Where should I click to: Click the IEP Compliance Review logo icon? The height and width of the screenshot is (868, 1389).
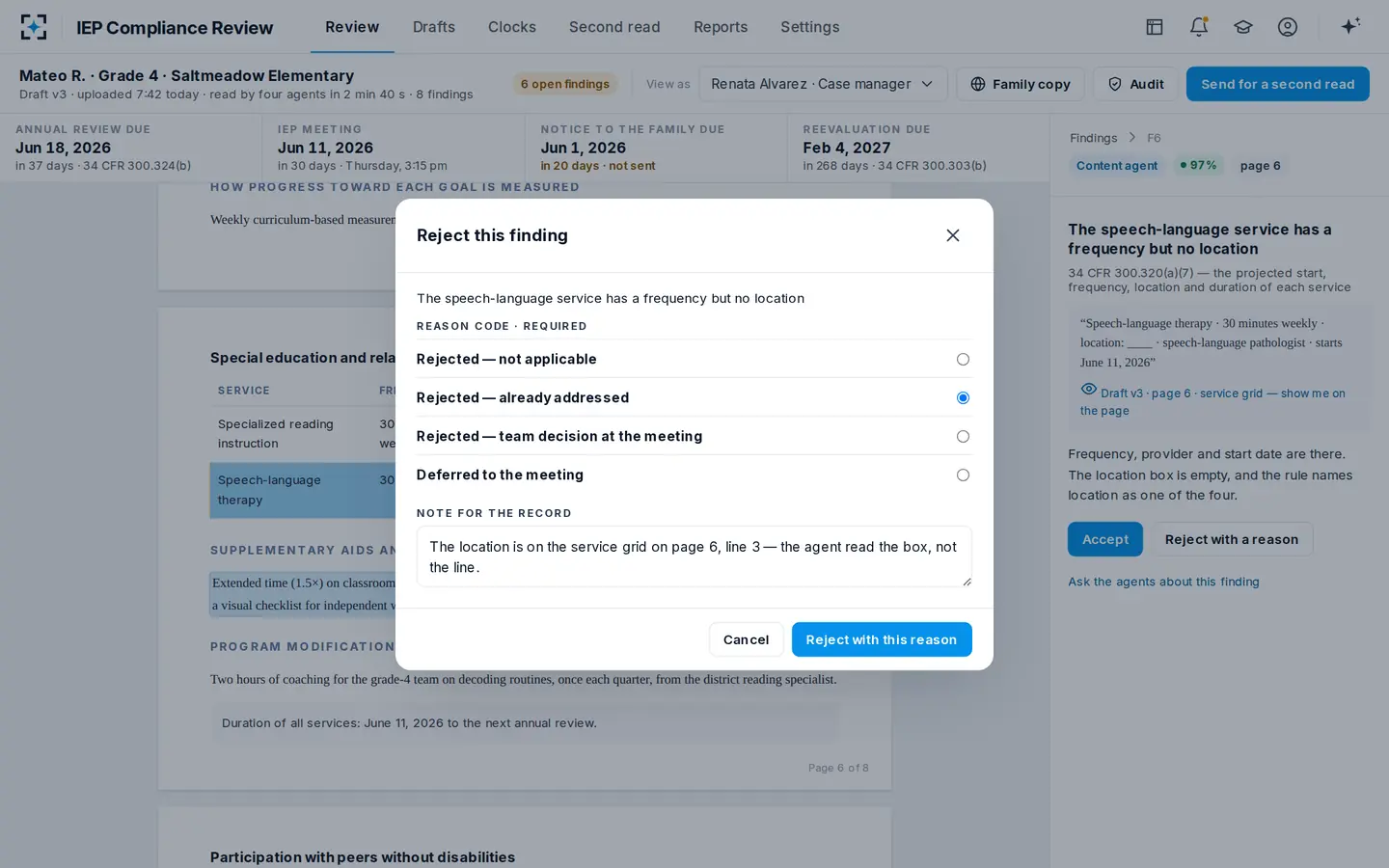[x=33, y=27]
